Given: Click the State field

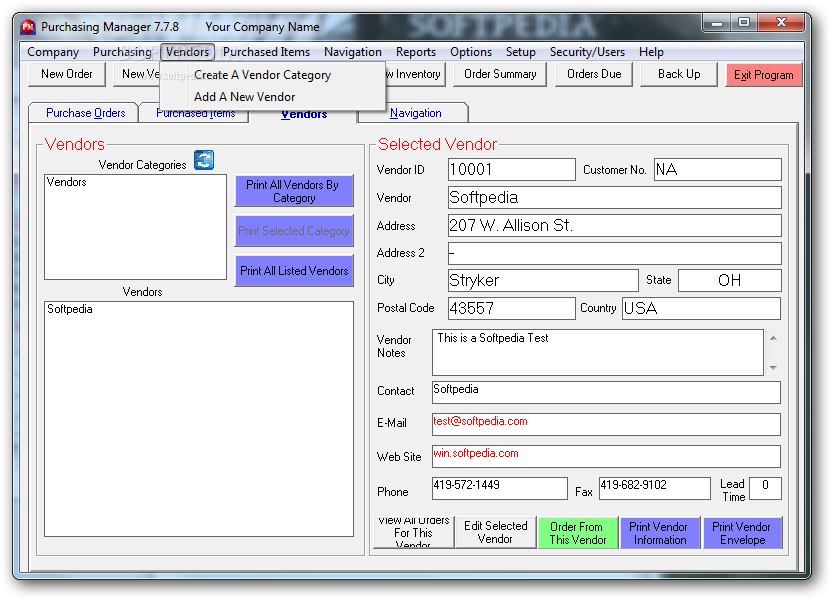Looking at the screenshot, I should [730, 280].
